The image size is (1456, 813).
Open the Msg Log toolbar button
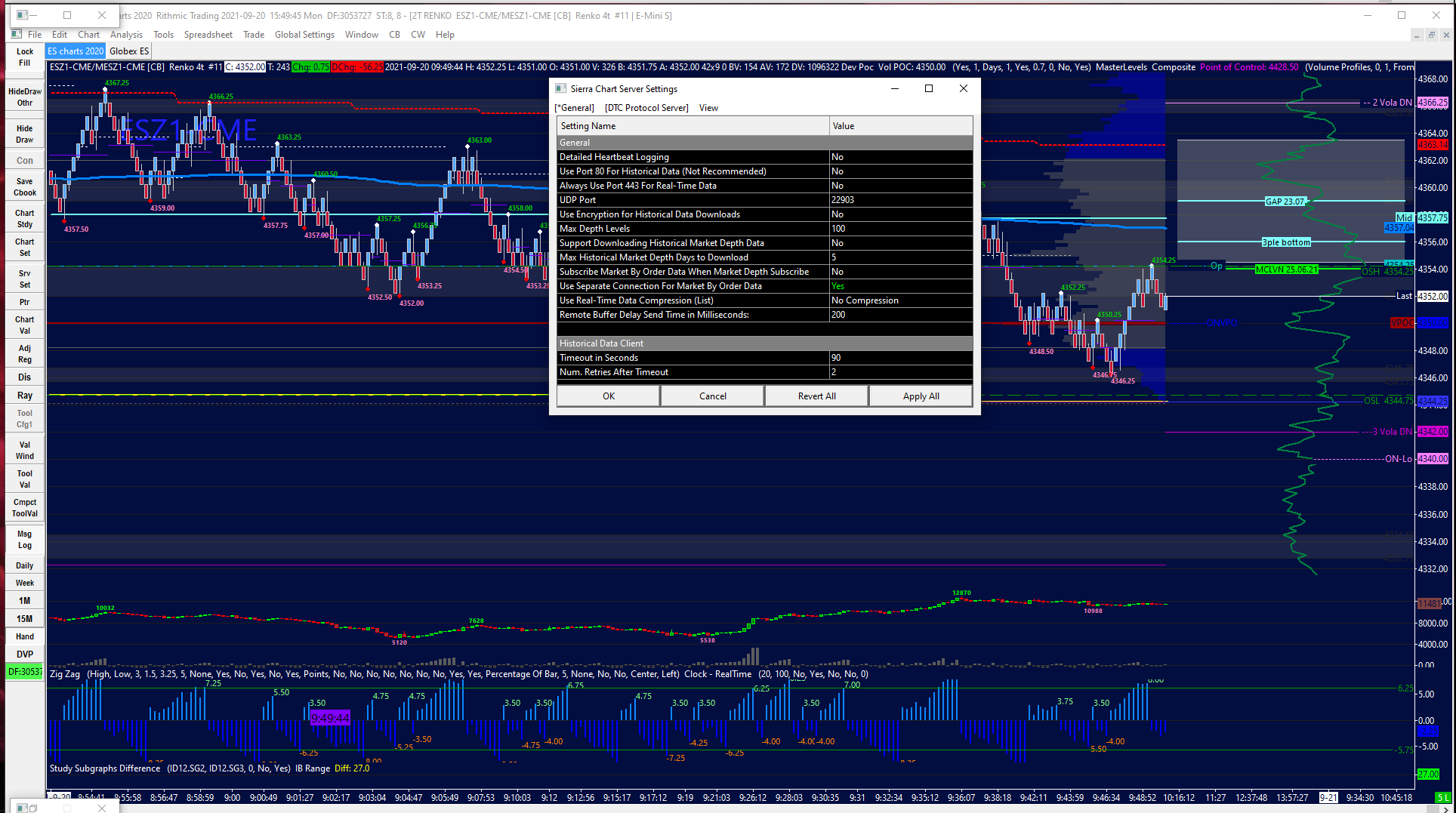[25, 540]
